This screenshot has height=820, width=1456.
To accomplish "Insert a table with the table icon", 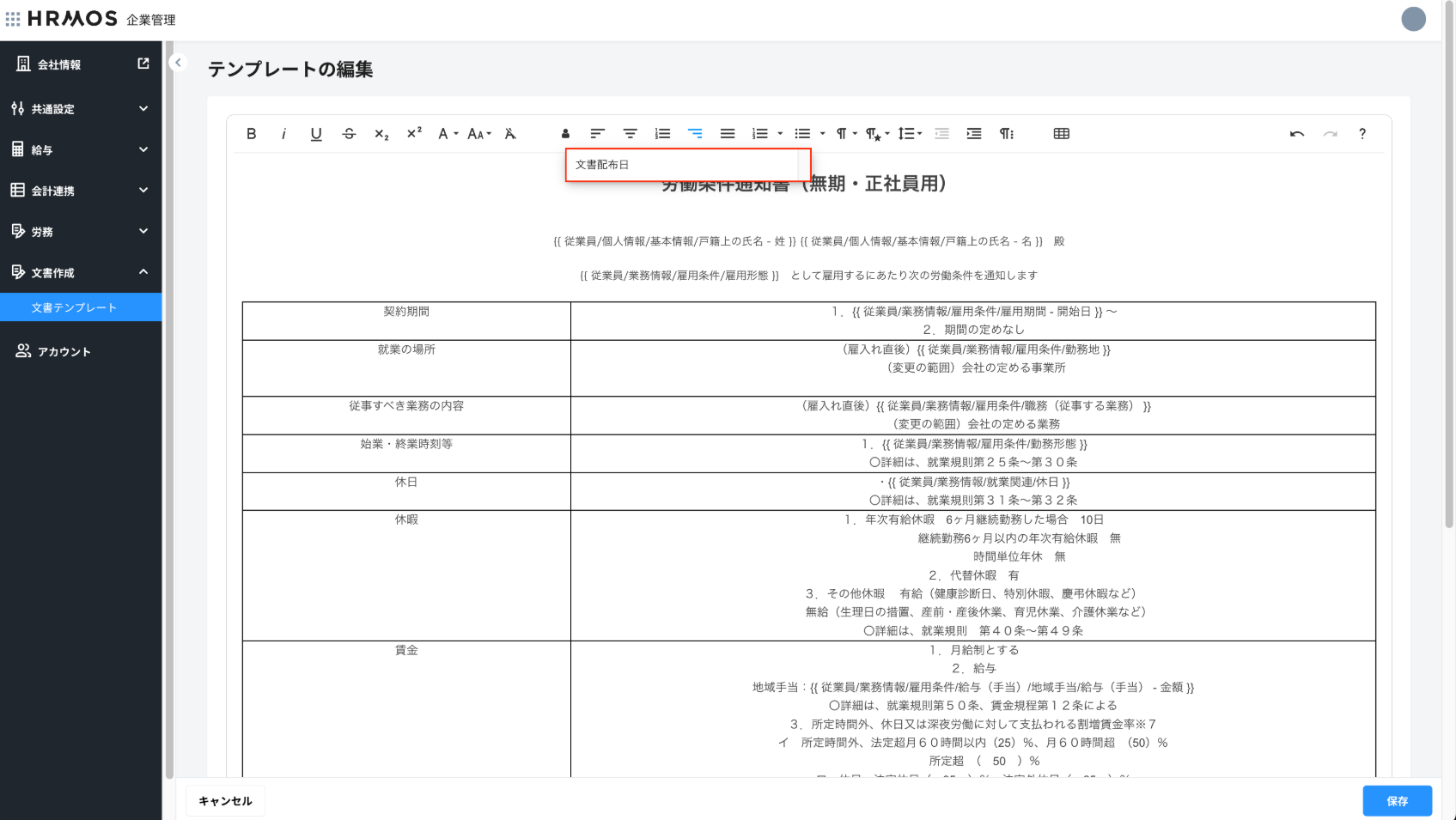I will (1061, 134).
